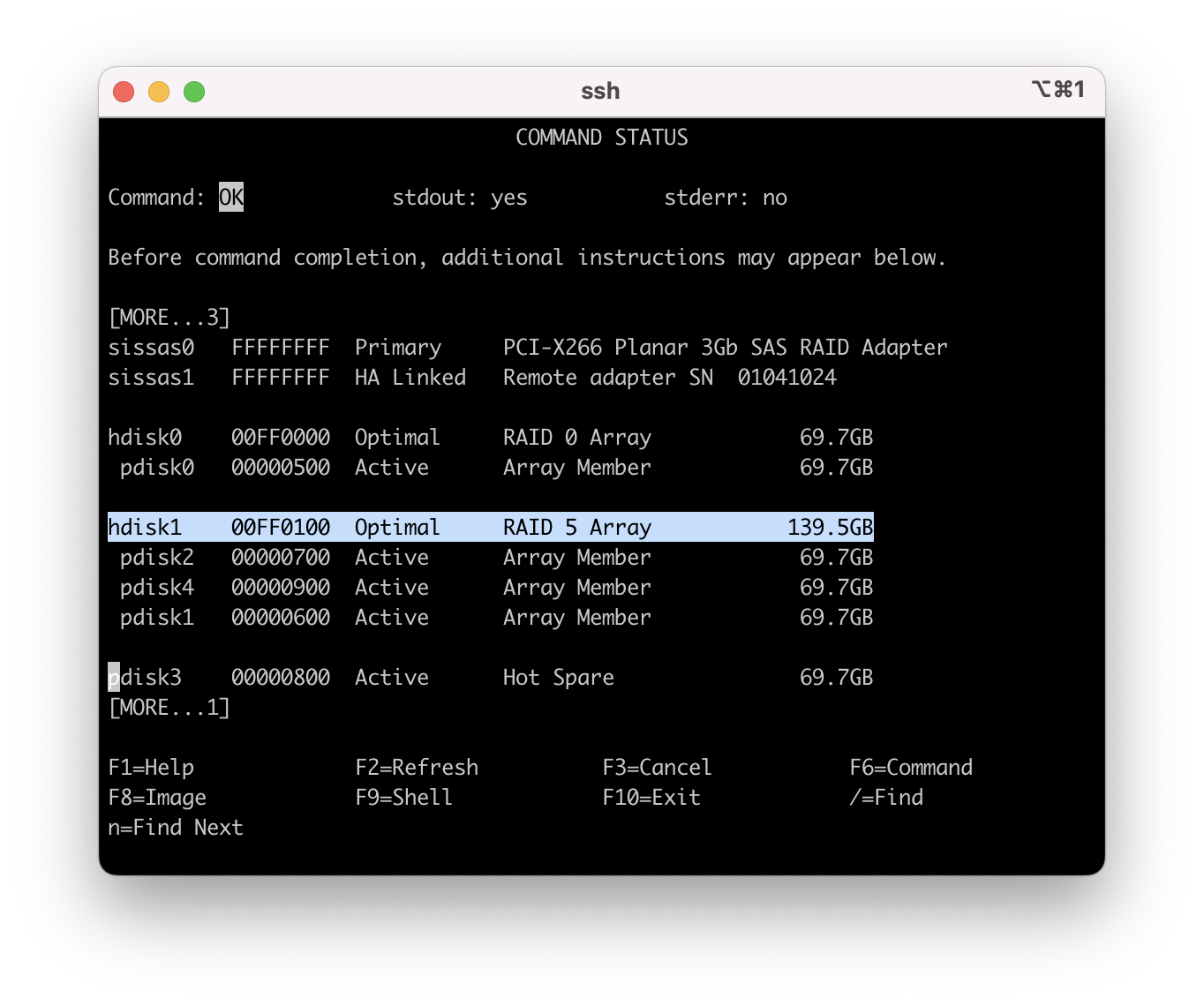The height and width of the screenshot is (1006, 1204).
Task: Click the COMMAND STATUS heading
Action: pyautogui.click(x=602, y=138)
